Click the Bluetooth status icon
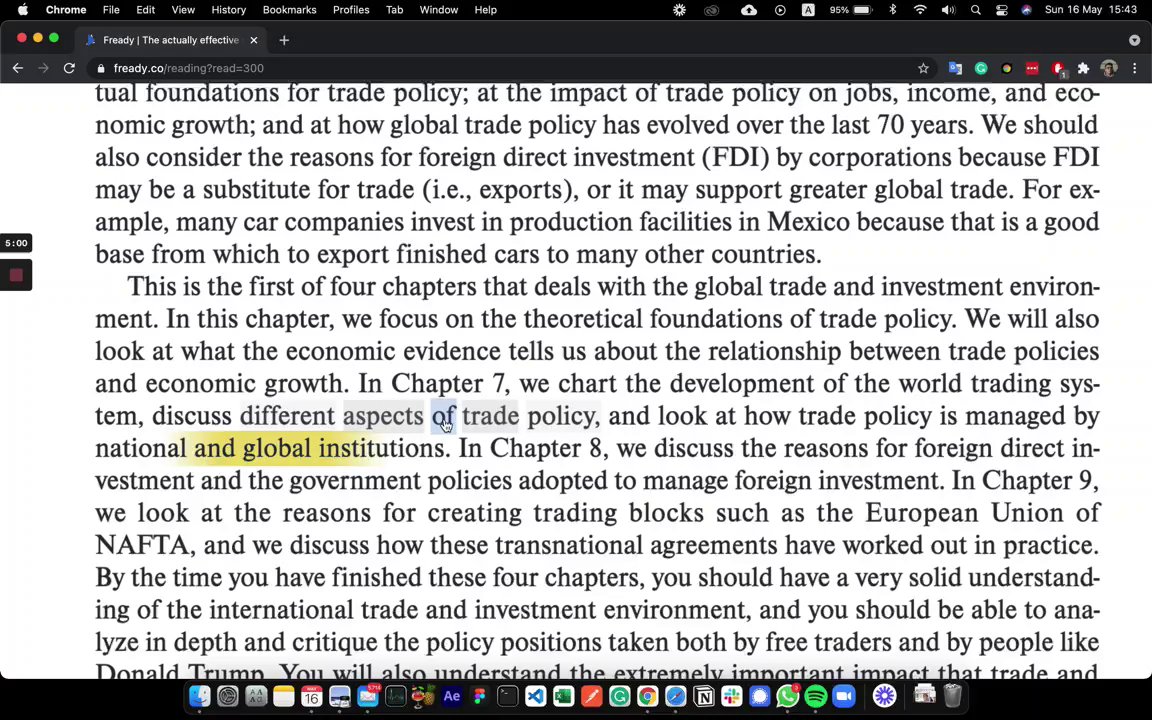This screenshot has width=1152, height=720. coord(893,10)
